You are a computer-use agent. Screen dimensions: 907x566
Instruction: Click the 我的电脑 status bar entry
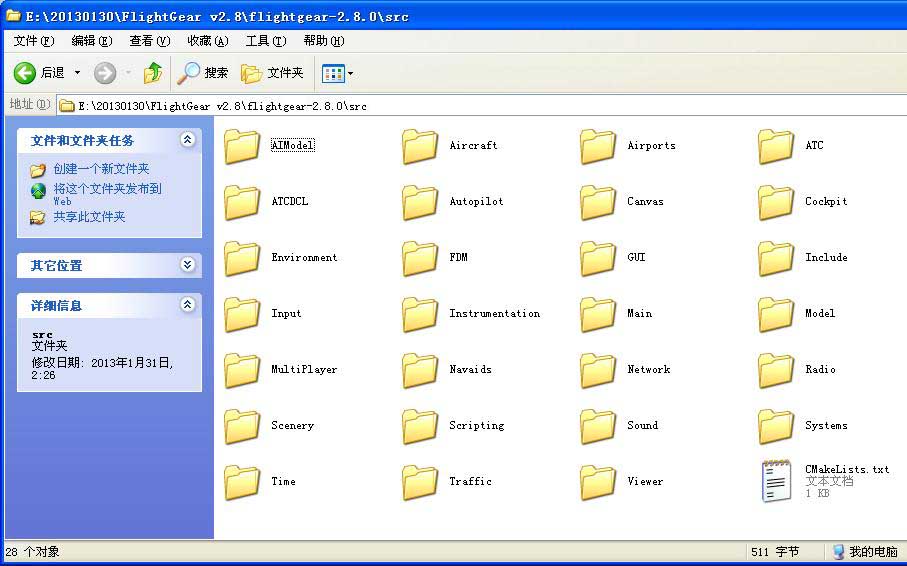click(865, 552)
